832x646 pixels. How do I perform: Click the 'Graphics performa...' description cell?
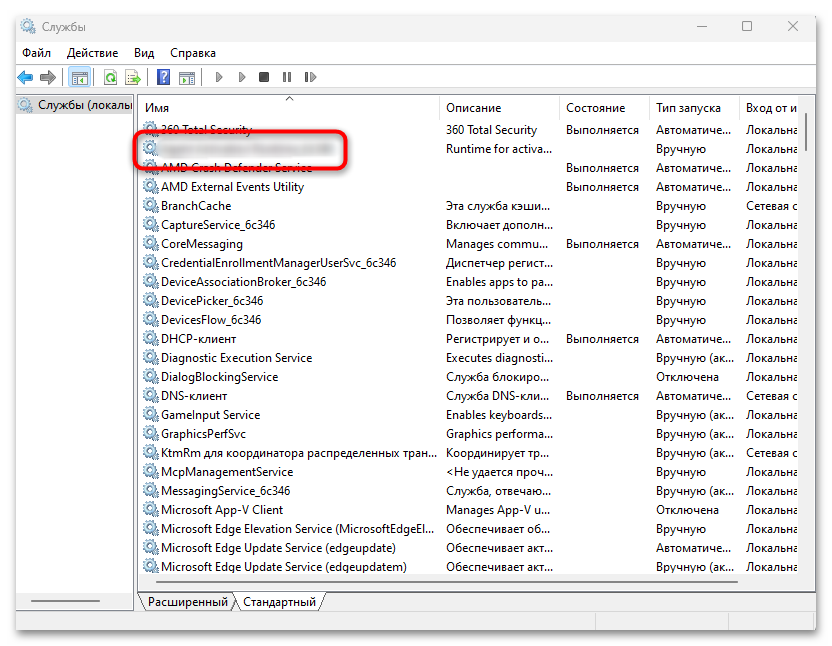click(499, 434)
